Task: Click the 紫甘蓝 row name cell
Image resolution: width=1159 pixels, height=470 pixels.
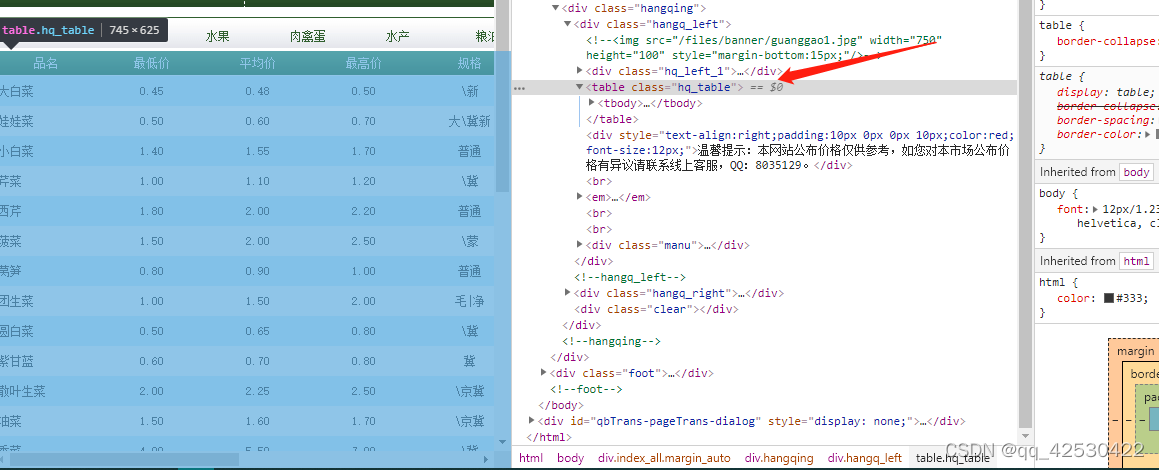Action: click(16, 361)
